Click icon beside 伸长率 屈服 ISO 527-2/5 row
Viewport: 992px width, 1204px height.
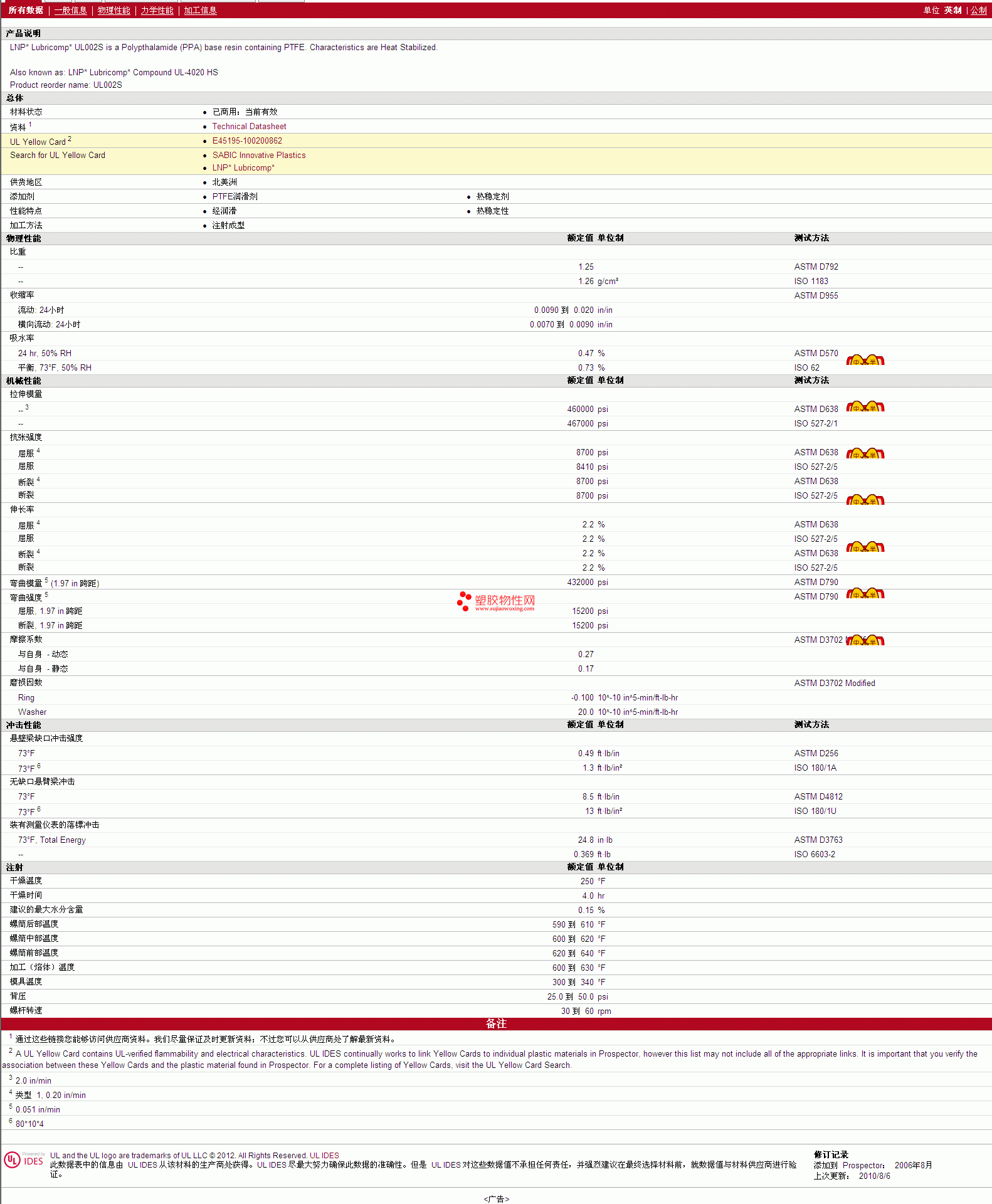[865, 547]
